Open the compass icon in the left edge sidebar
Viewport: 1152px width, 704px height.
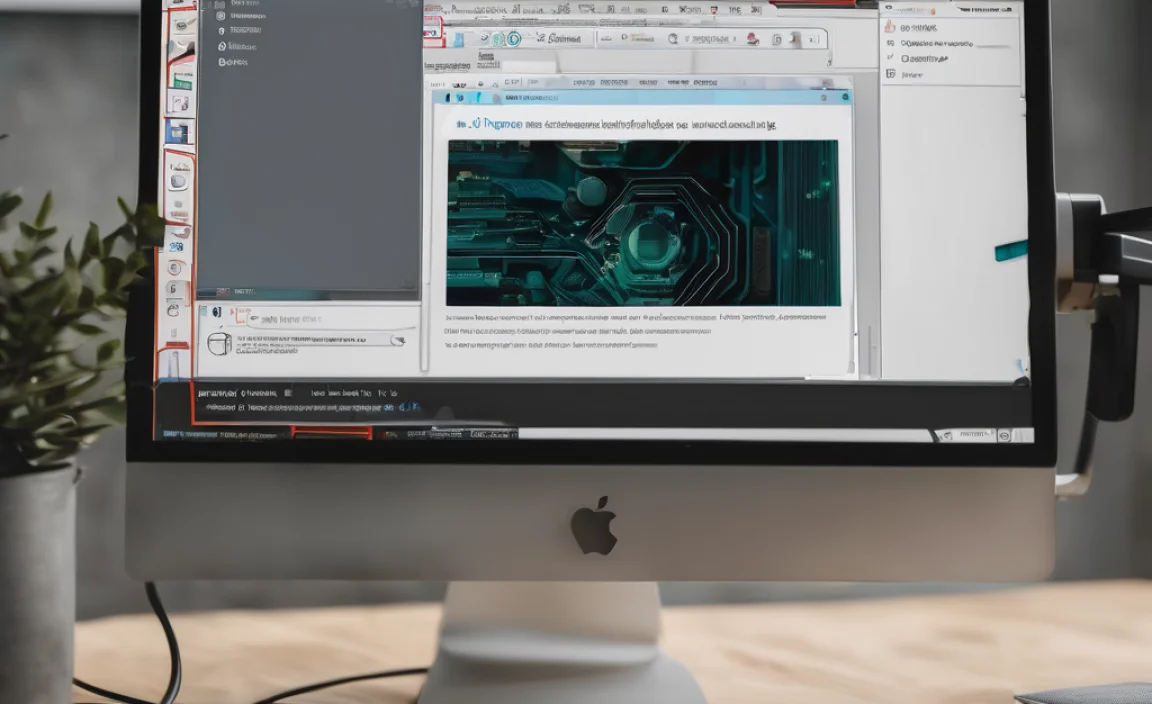pos(172,266)
